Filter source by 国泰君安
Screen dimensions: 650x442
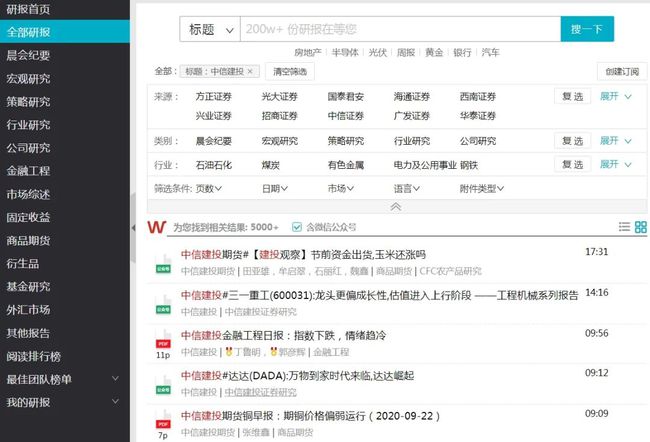click(x=346, y=97)
